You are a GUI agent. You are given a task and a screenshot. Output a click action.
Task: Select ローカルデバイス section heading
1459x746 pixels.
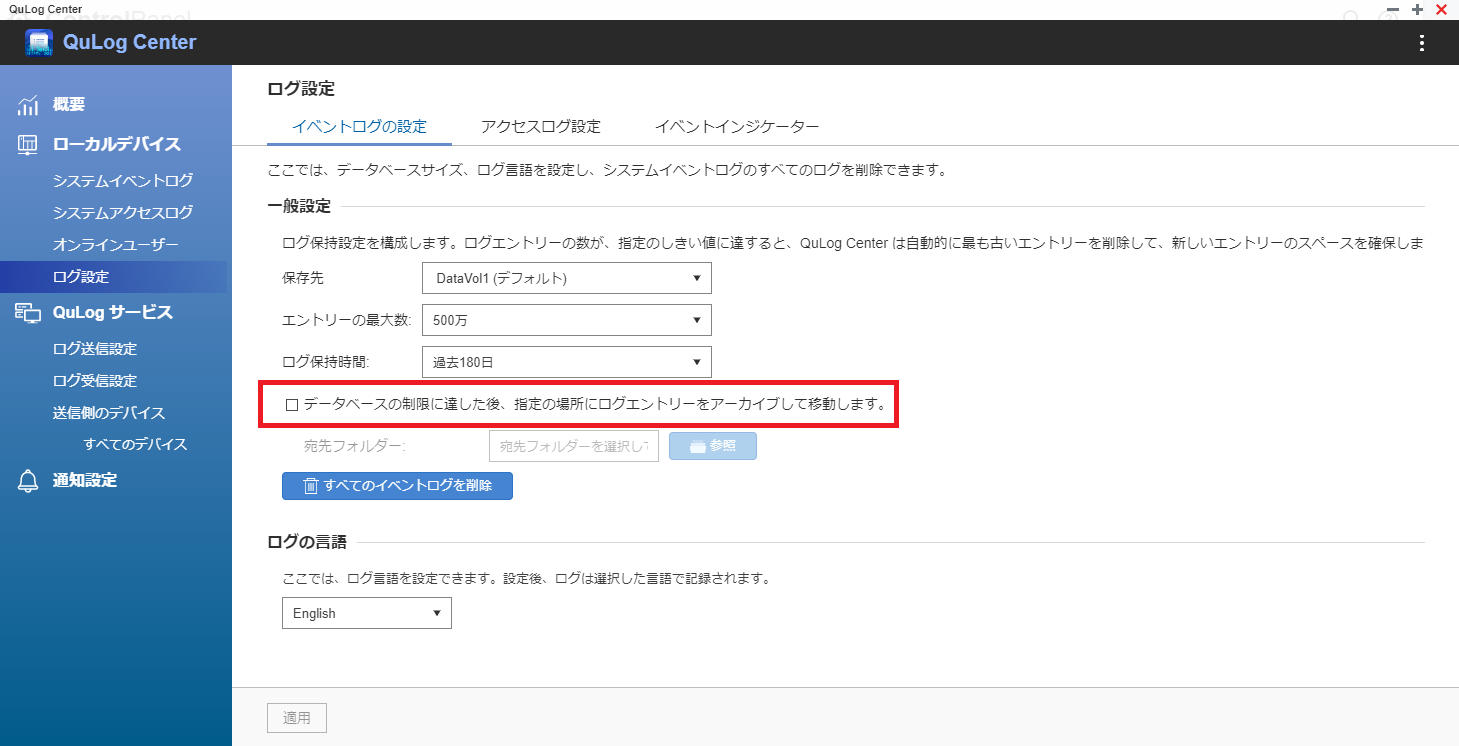pyautogui.click(x=117, y=144)
